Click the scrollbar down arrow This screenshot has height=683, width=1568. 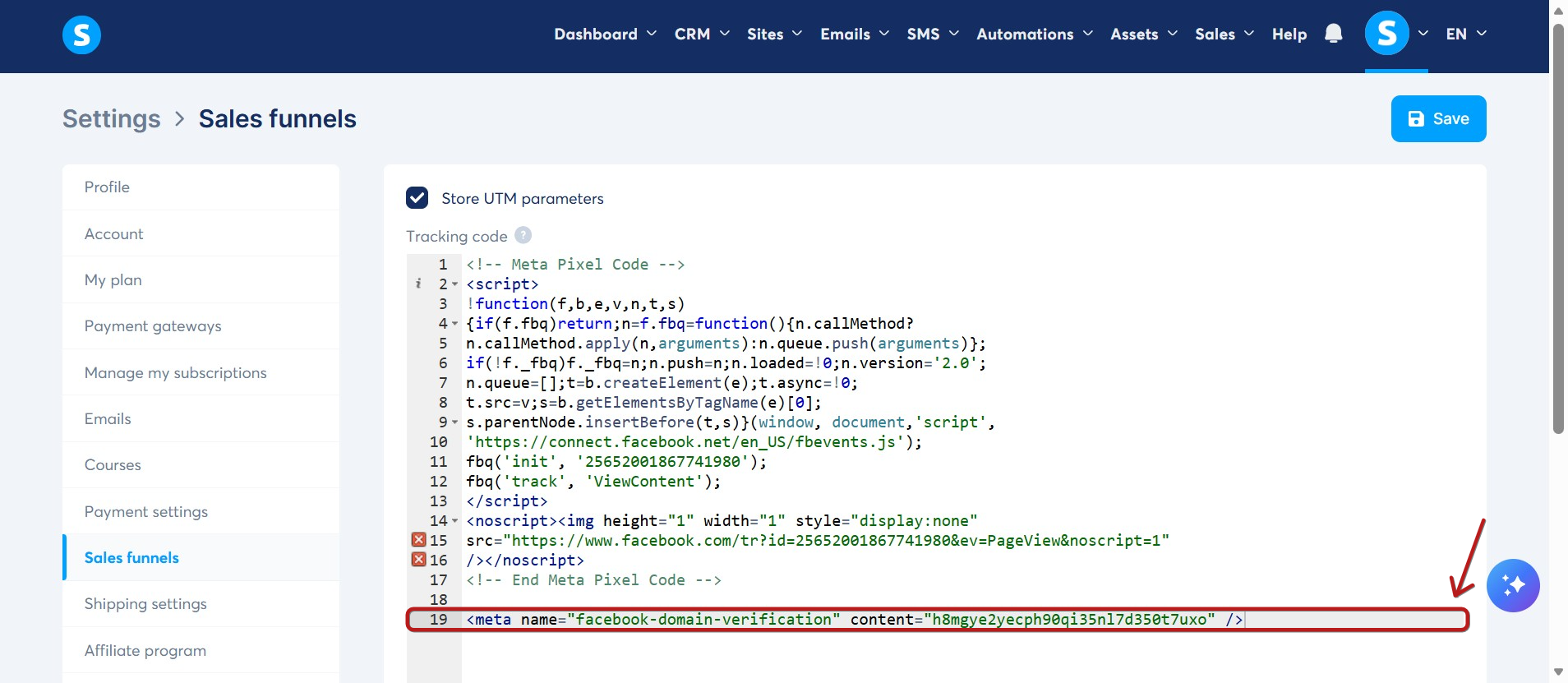click(x=1557, y=672)
